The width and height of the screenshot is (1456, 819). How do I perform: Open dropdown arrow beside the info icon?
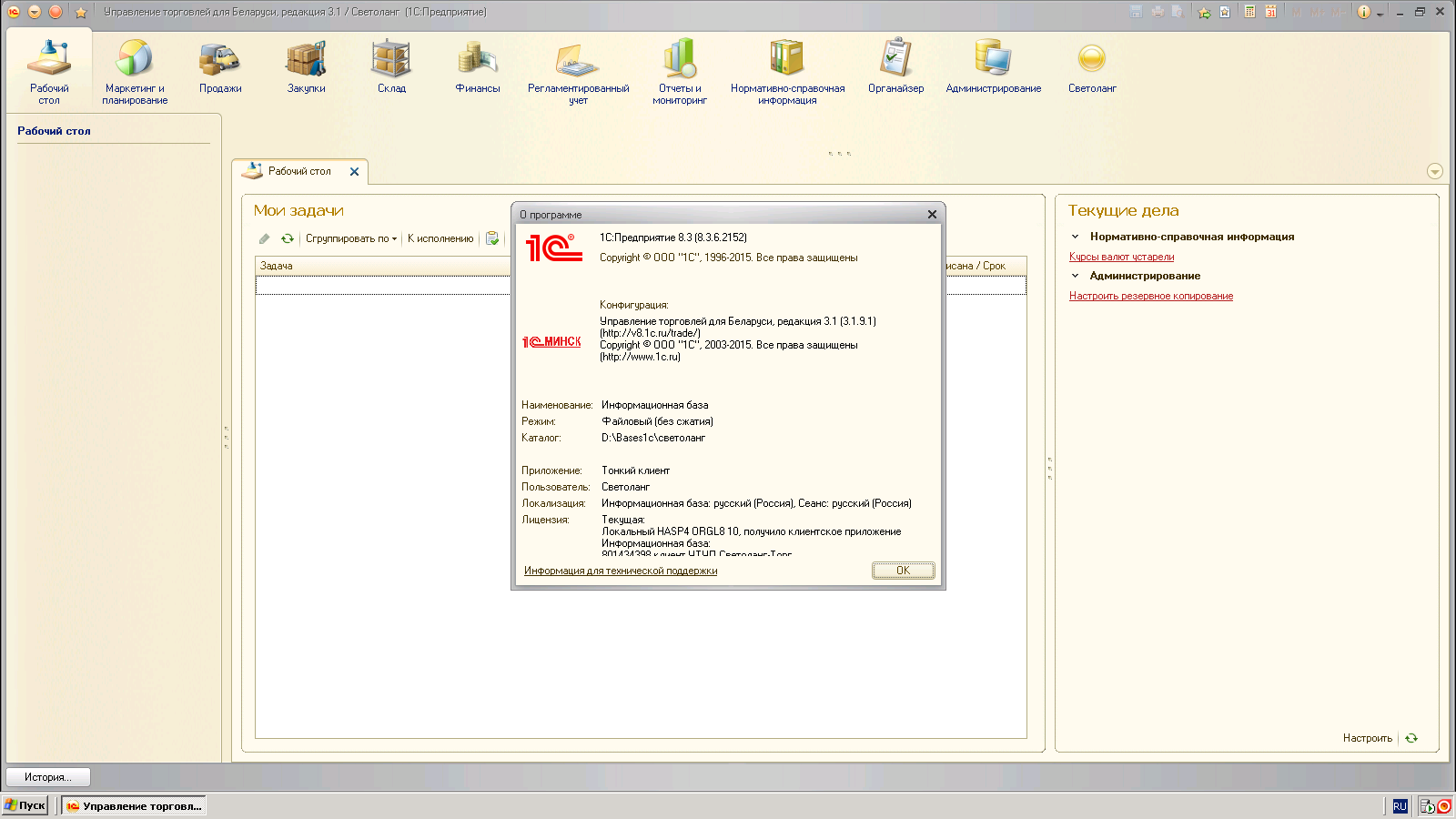click(1380, 13)
